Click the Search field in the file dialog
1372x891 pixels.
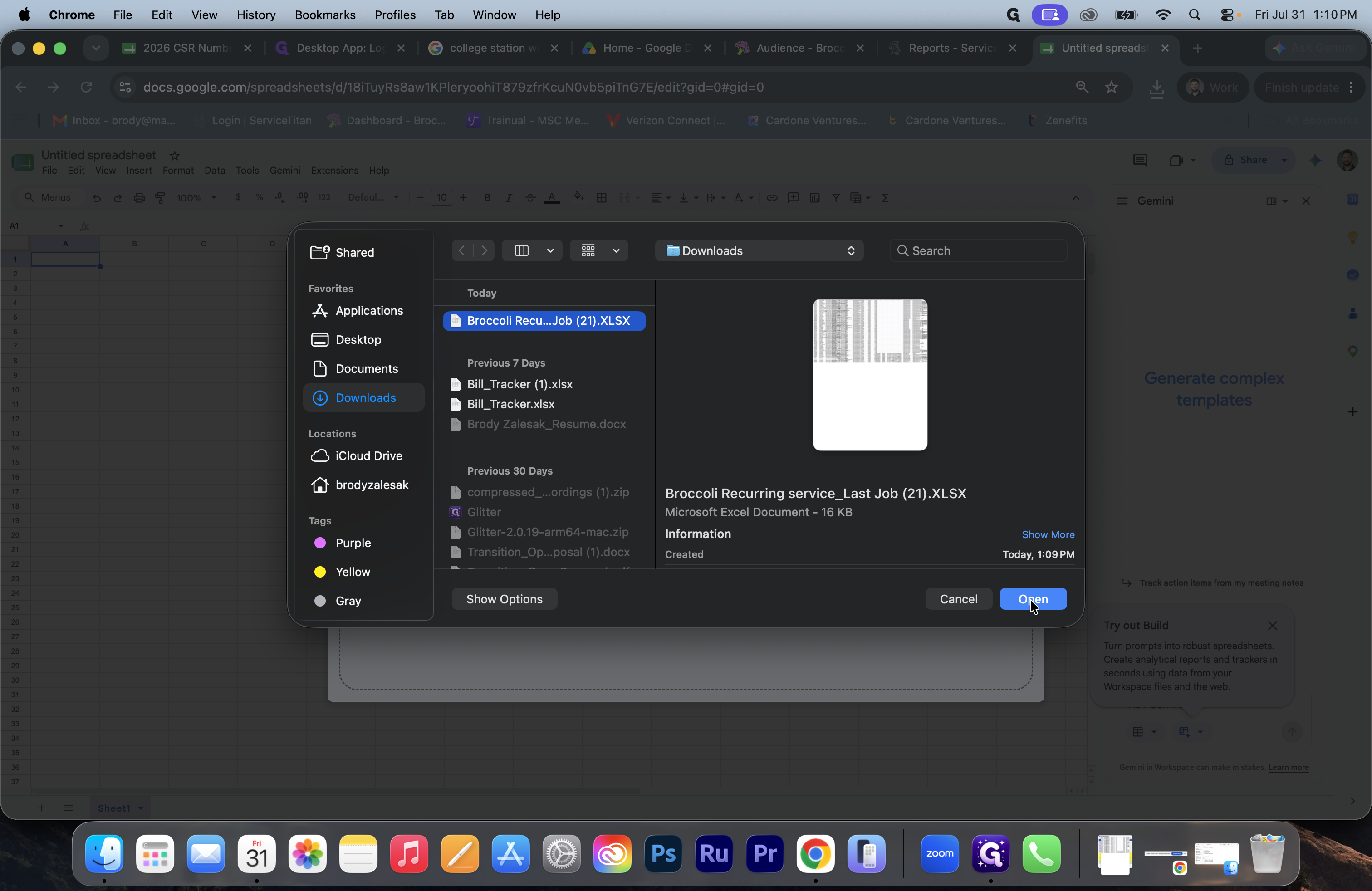(978, 251)
